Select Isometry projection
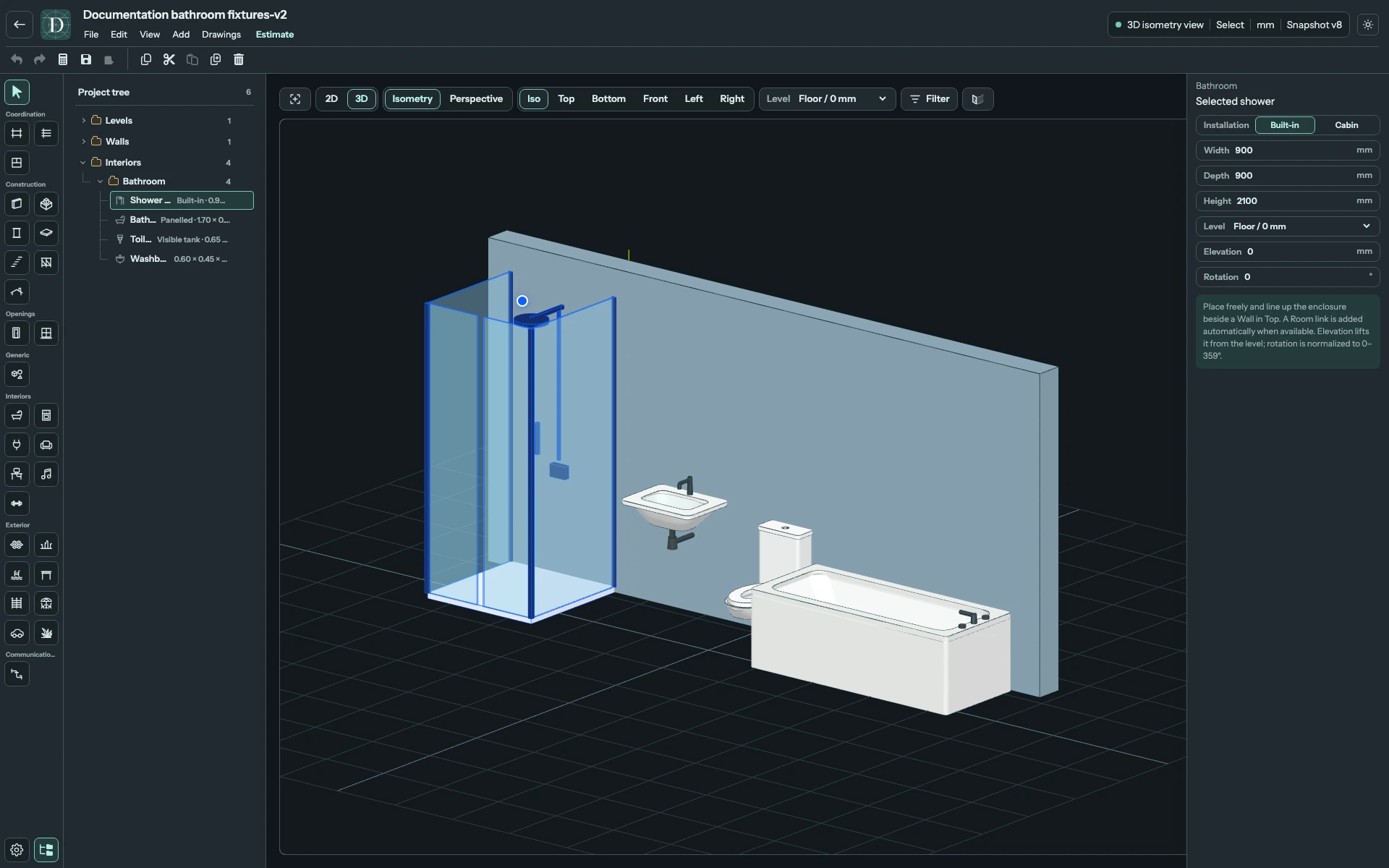Image resolution: width=1389 pixels, height=868 pixels. click(412, 99)
